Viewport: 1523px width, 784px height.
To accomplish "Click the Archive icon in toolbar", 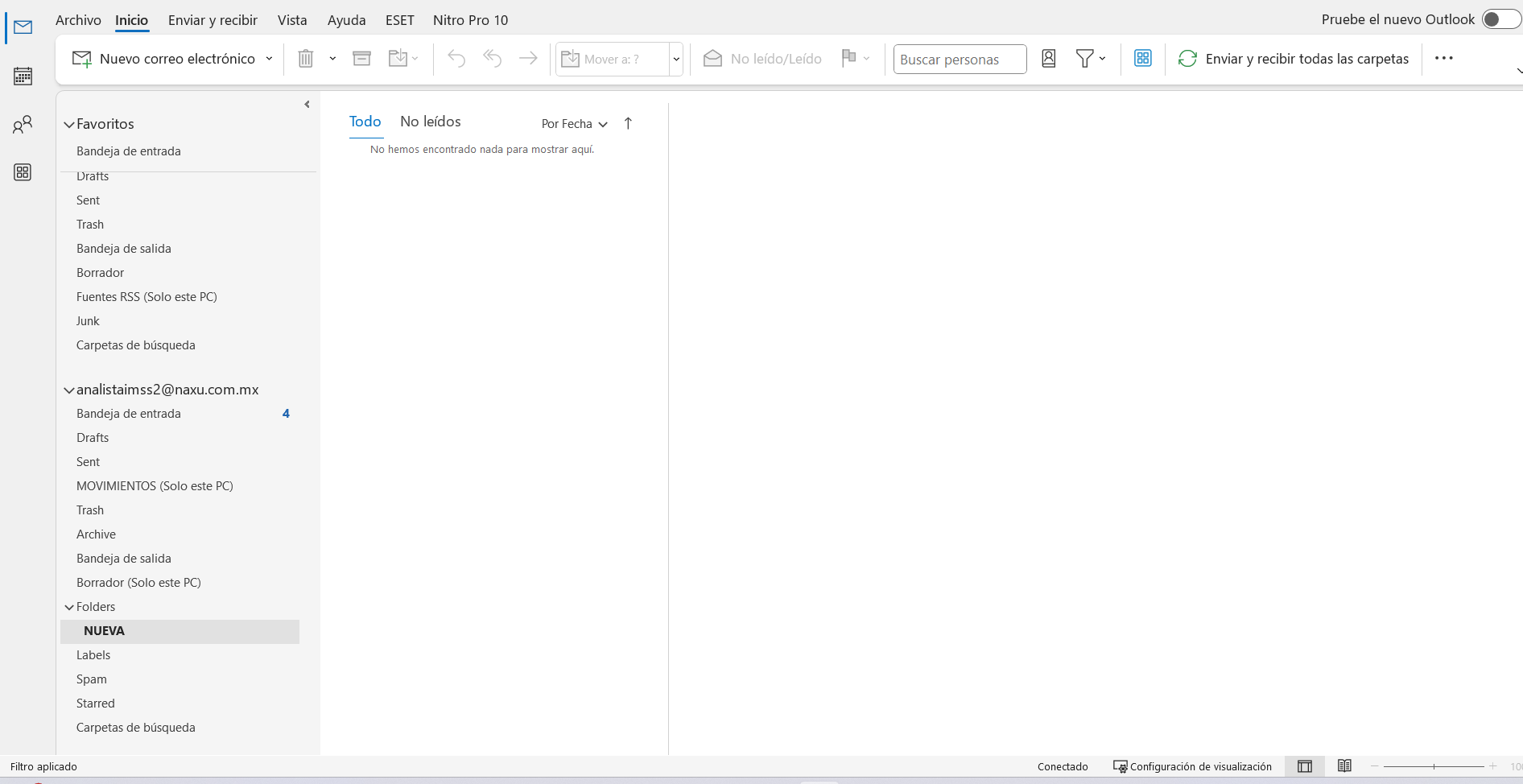I will coord(362,59).
